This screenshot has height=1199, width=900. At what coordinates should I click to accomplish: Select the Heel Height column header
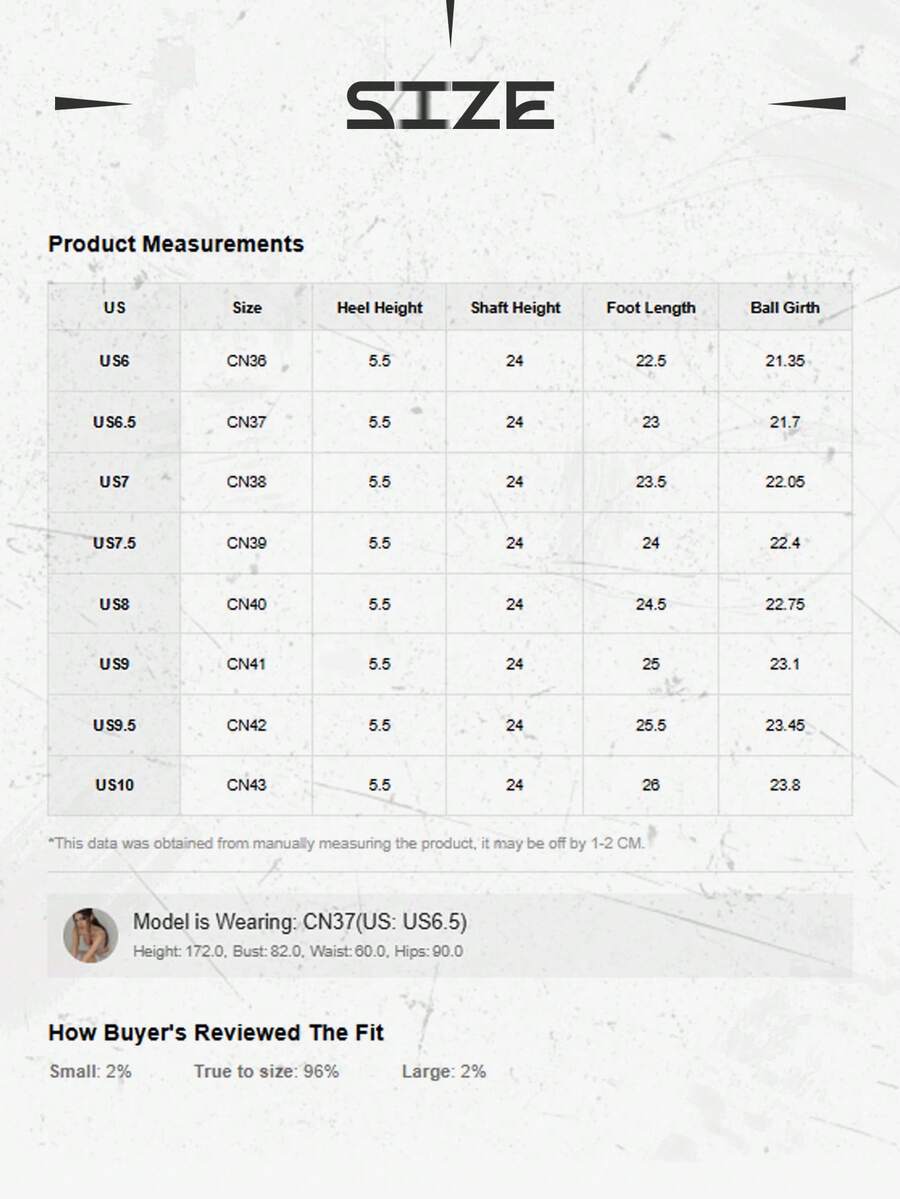(x=379, y=308)
